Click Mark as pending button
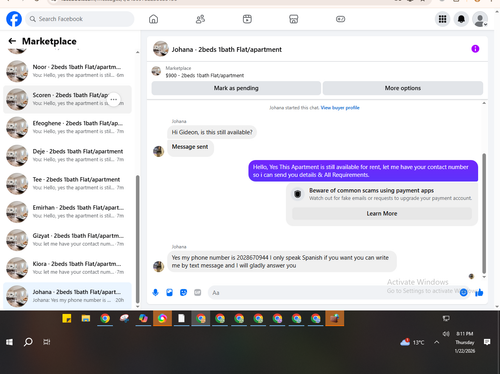This screenshot has height=374, width=500. 236,88
